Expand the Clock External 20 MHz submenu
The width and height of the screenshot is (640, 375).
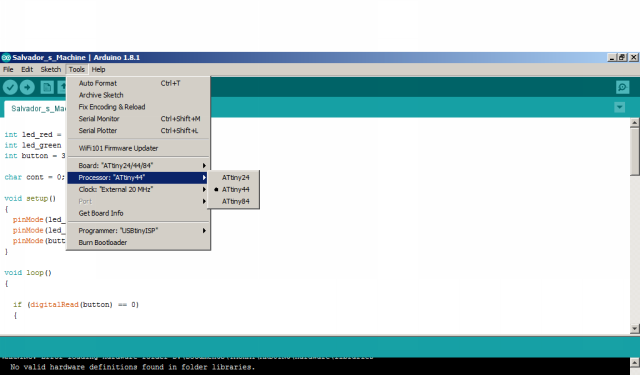coord(138,189)
